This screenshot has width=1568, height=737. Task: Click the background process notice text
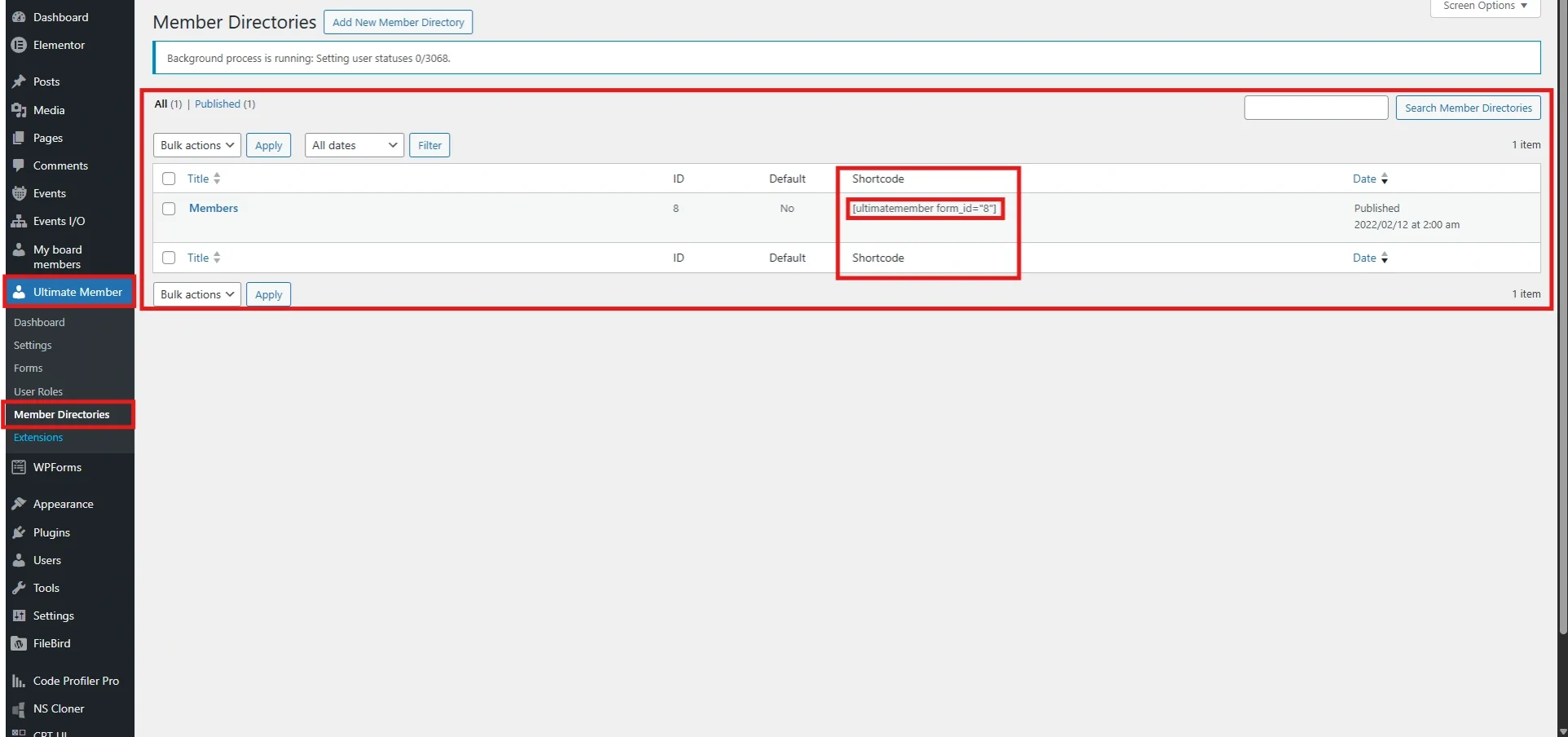pos(308,58)
